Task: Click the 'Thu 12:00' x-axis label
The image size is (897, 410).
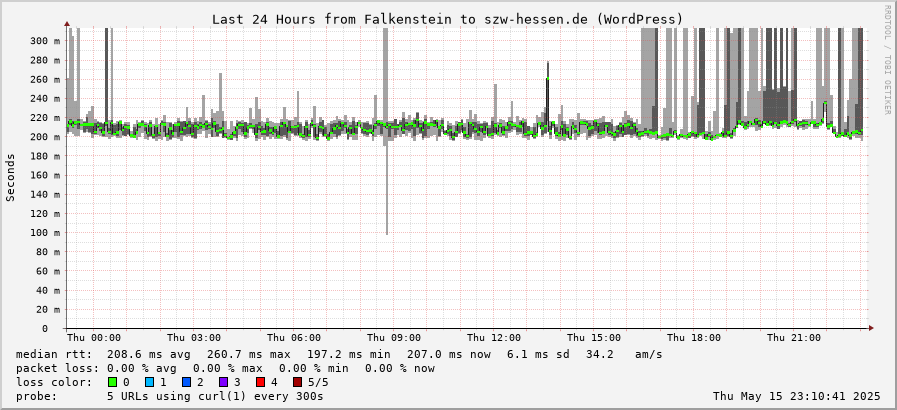Action: tap(494, 338)
